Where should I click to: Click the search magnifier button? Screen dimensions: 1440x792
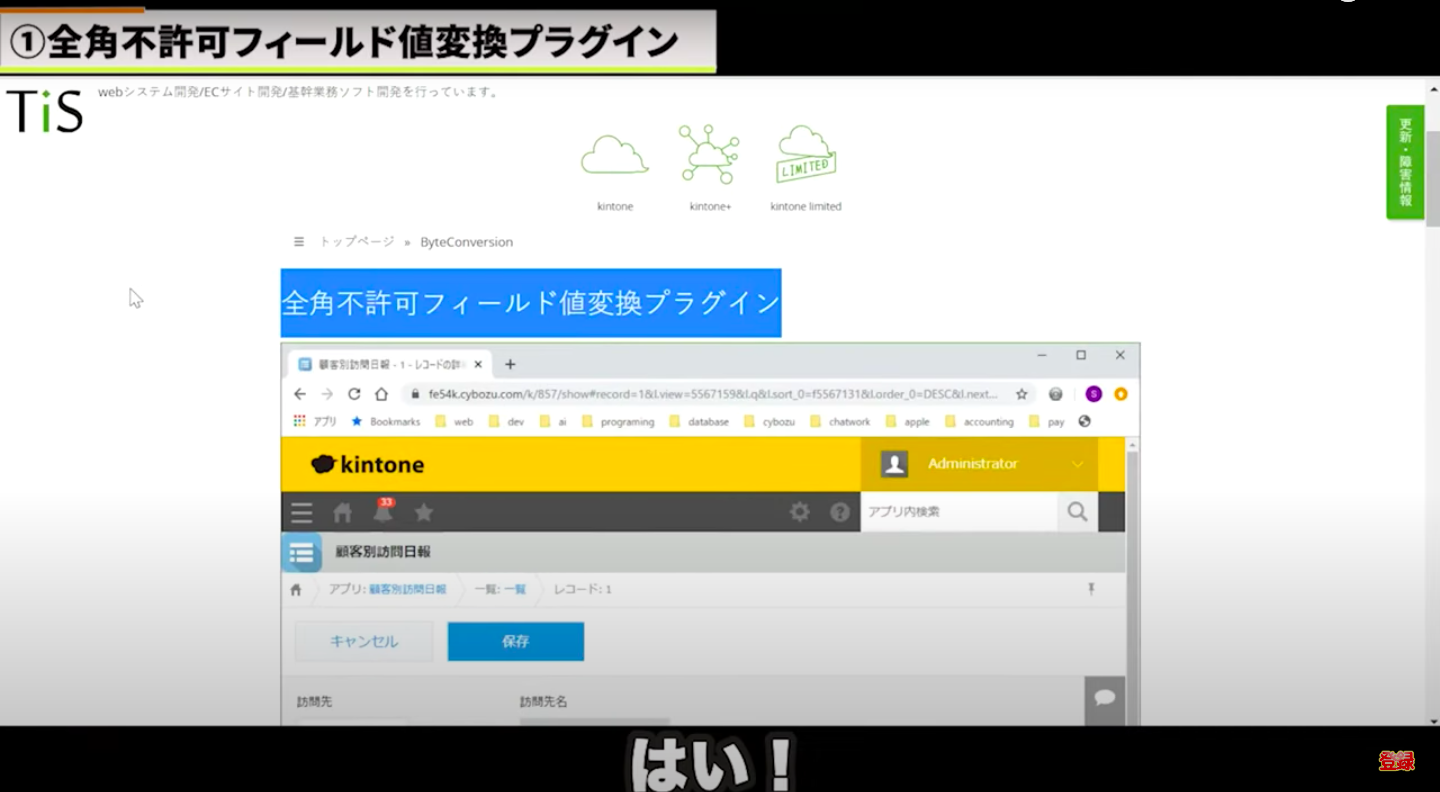pyautogui.click(x=1077, y=512)
